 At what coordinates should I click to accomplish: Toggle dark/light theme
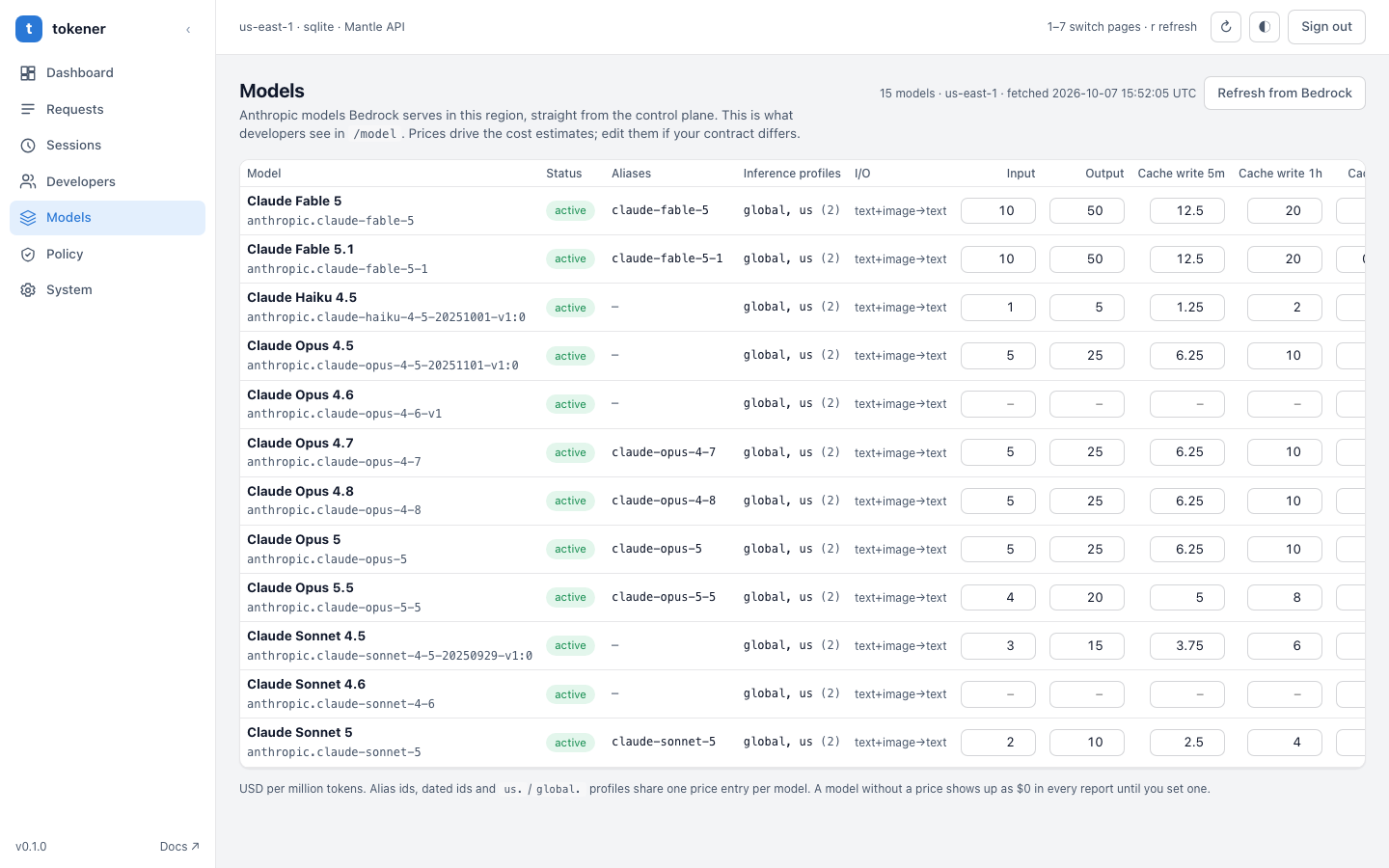[1265, 27]
